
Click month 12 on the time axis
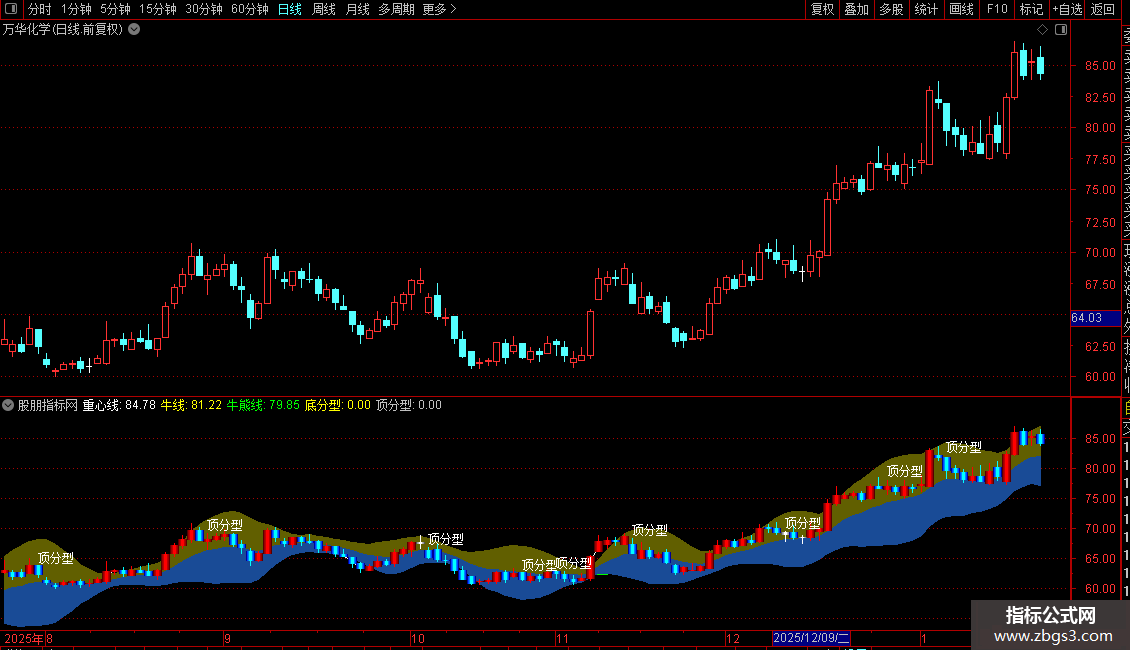click(x=733, y=638)
